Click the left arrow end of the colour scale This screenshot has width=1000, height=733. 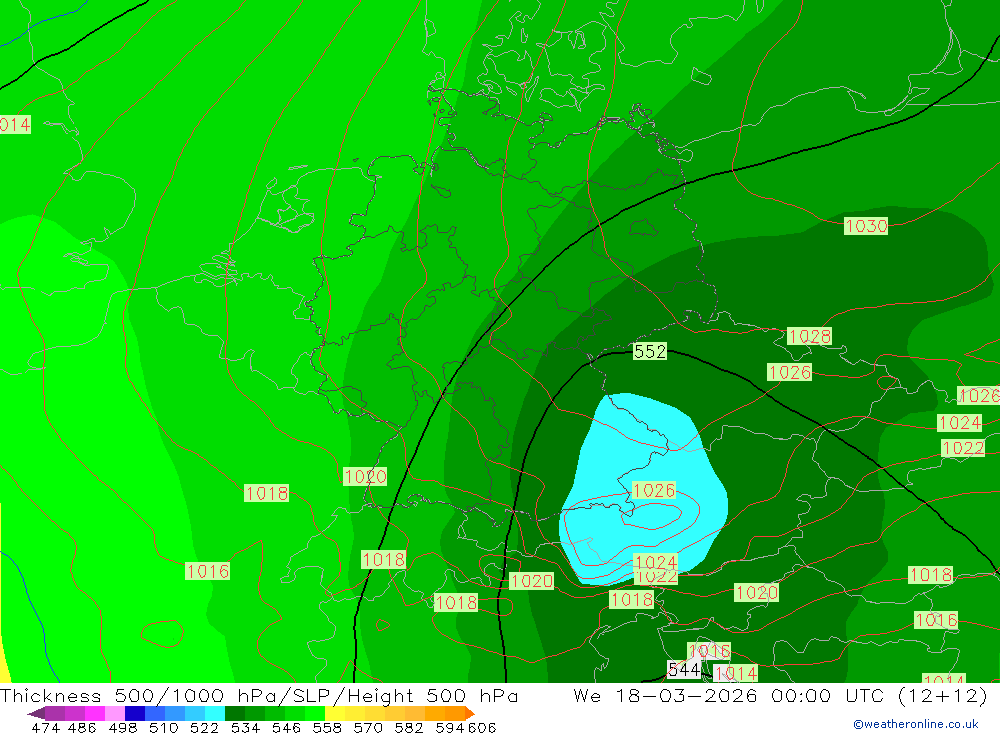click(36, 713)
